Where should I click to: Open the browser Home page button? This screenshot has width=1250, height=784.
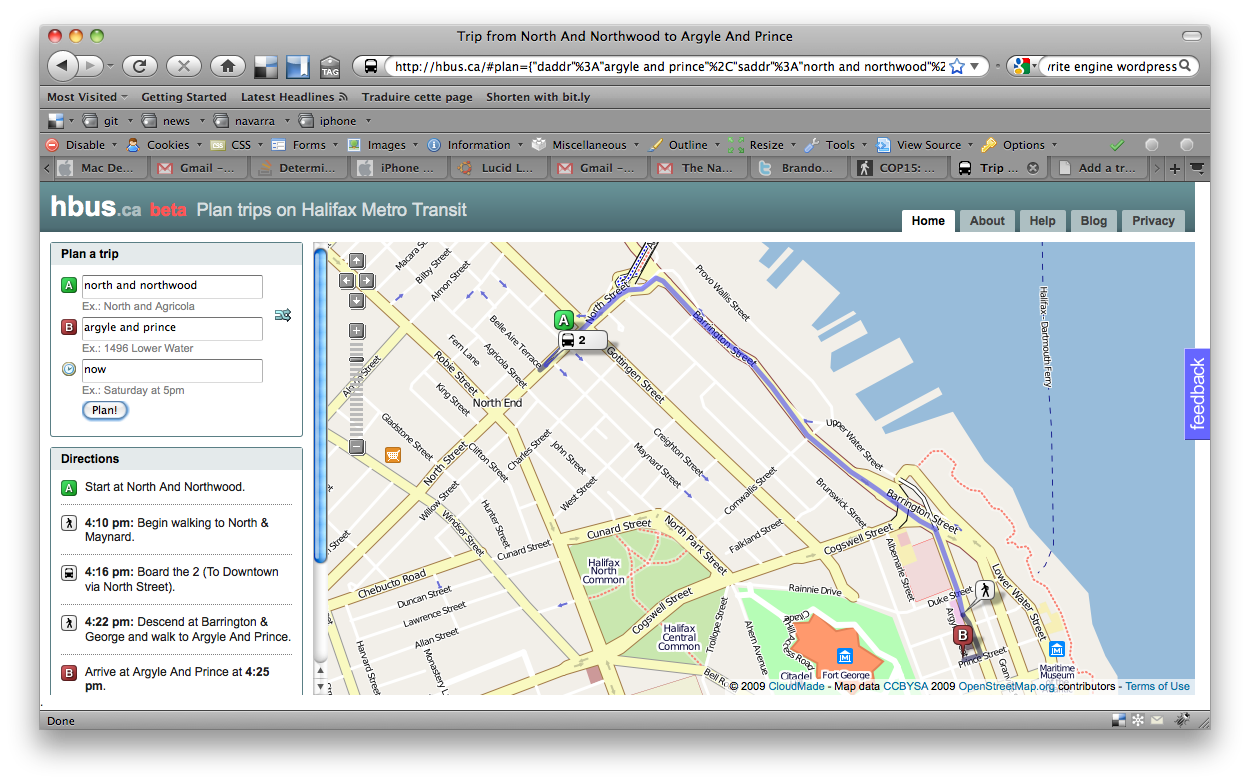click(x=228, y=66)
